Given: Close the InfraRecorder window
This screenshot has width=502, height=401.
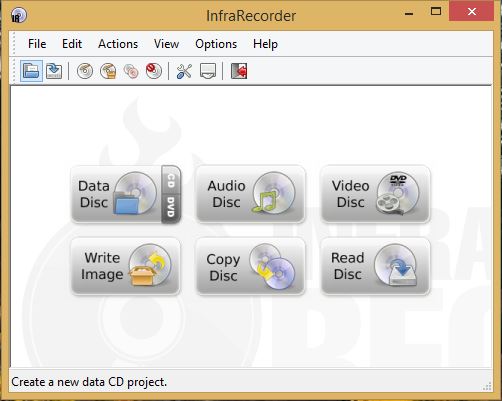Looking at the screenshot, I should (x=472, y=12).
